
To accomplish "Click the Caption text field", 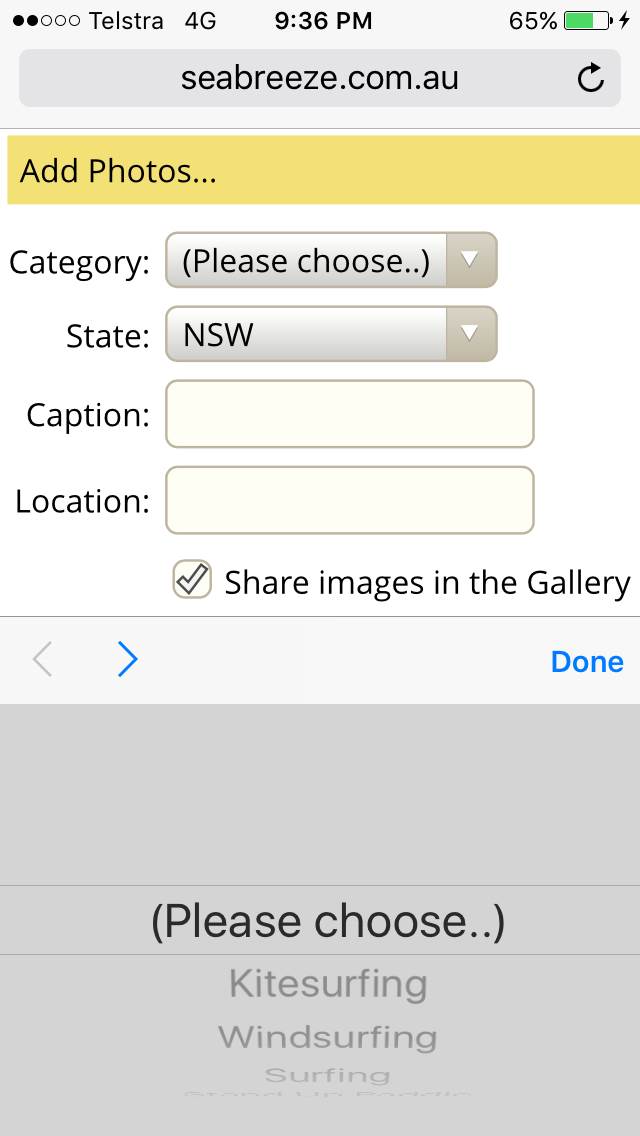I will pyautogui.click(x=349, y=414).
